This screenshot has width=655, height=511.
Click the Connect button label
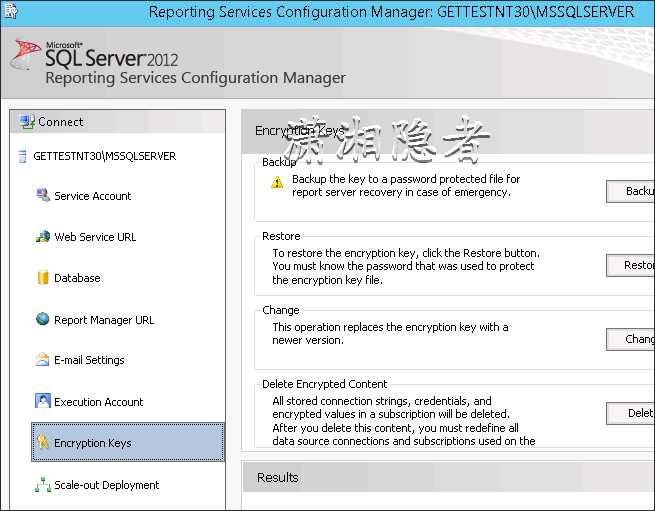pyautogui.click(x=61, y=122)
